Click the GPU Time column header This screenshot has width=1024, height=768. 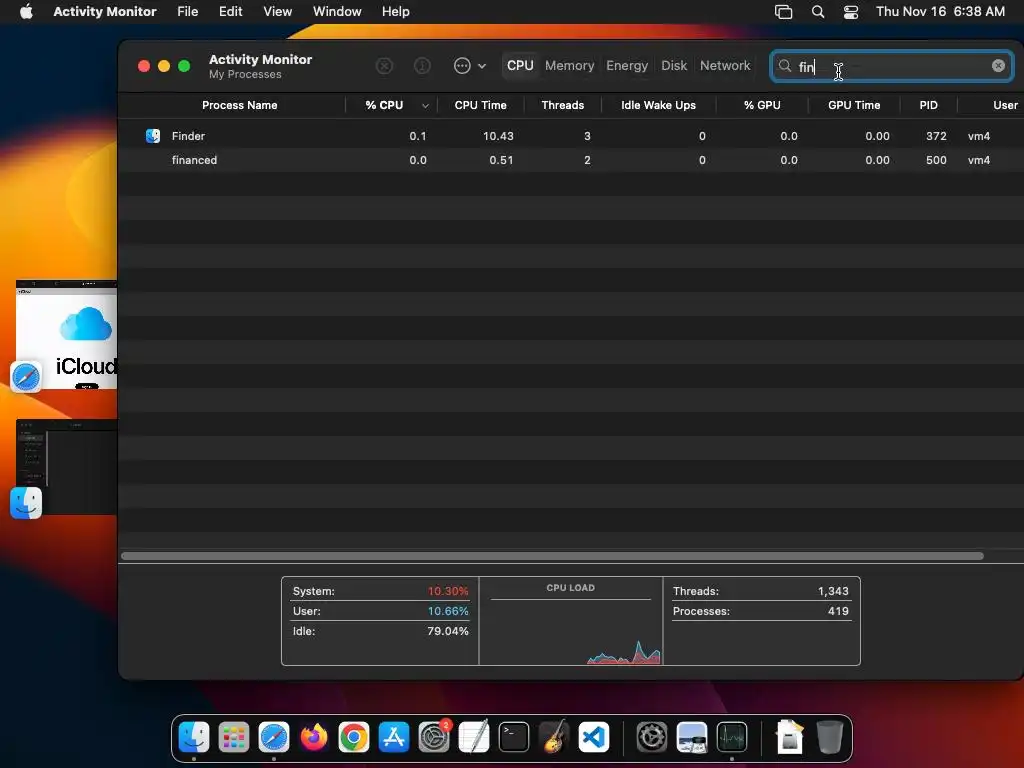854,105
